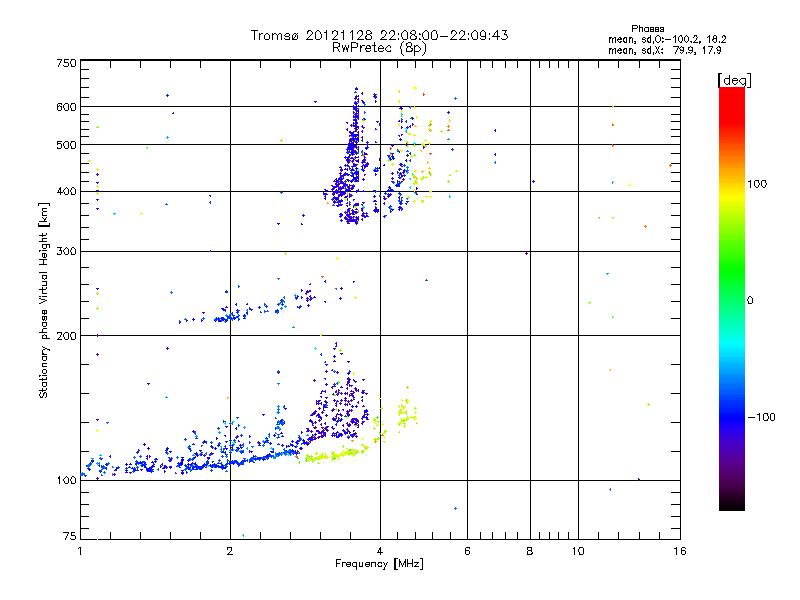Click the x-axis tick label '10'
This screenshot has height=600, width=800.
coord(578,551)
